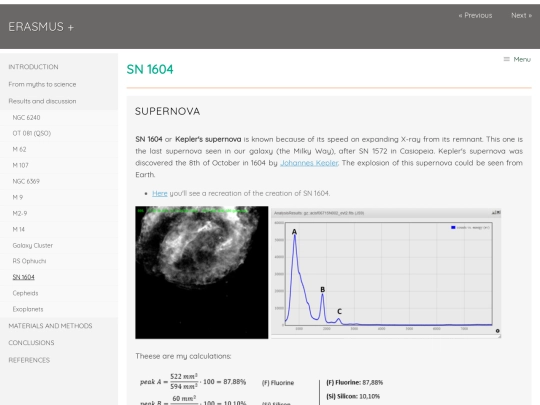This screenshot has height=405, width=540.
Task: Click the 'Here' recreation link
Action: [160, 194]
